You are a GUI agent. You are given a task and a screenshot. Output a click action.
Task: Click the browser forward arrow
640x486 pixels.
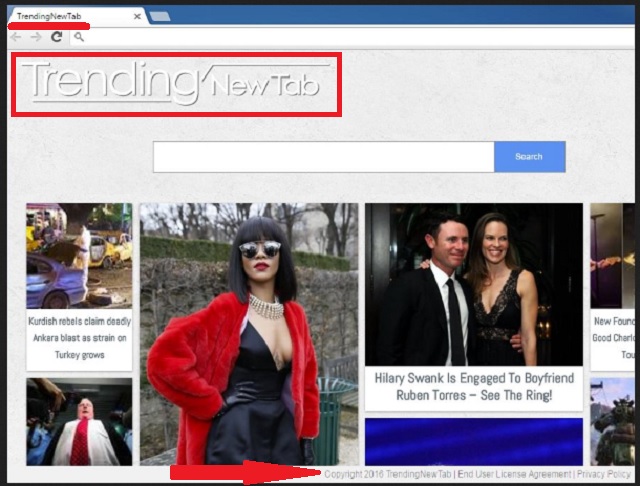click(36, 37)
